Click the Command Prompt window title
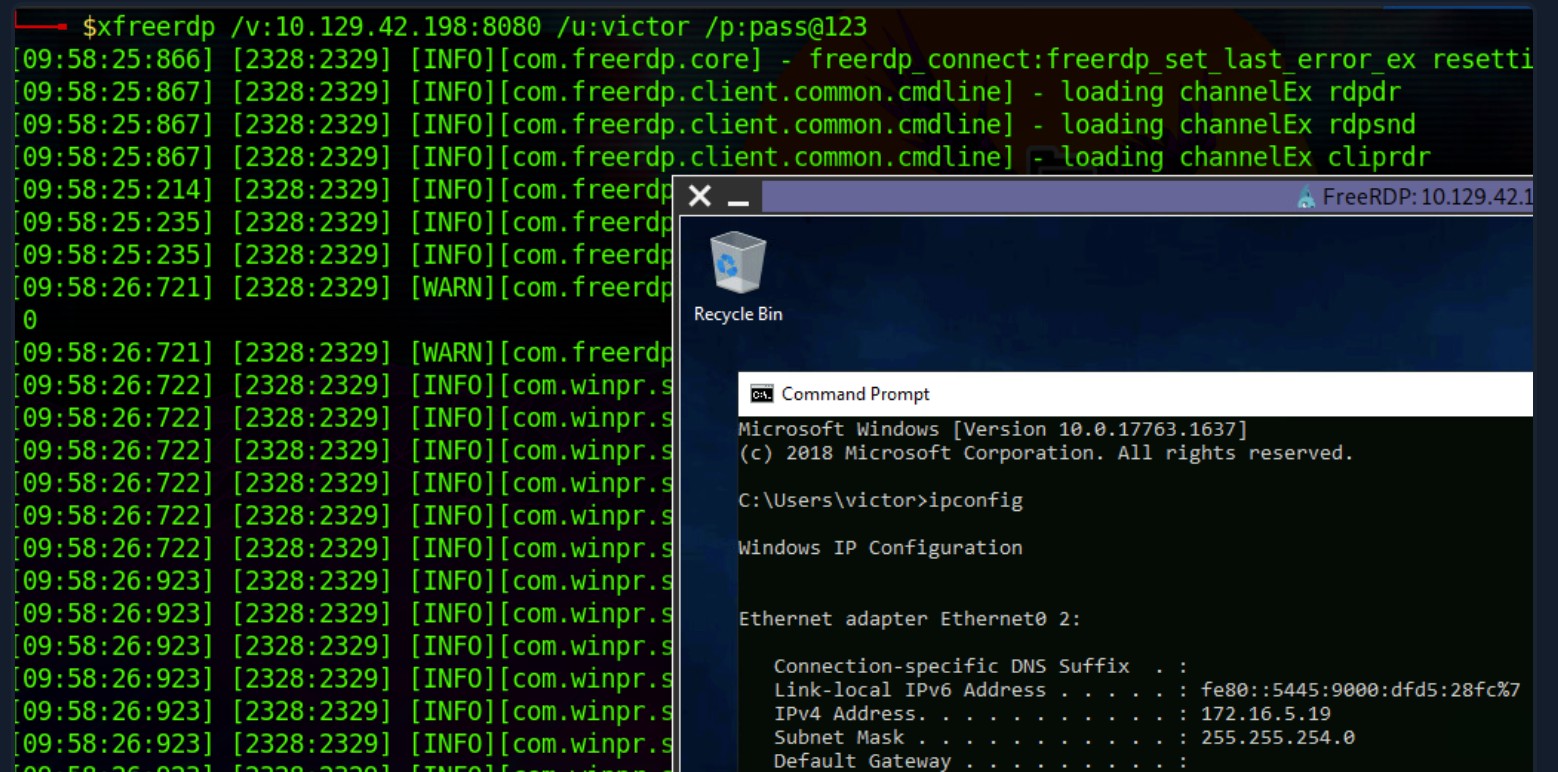Image resolution: width=1558 pixels, height=772 pixels. [855, 394]
